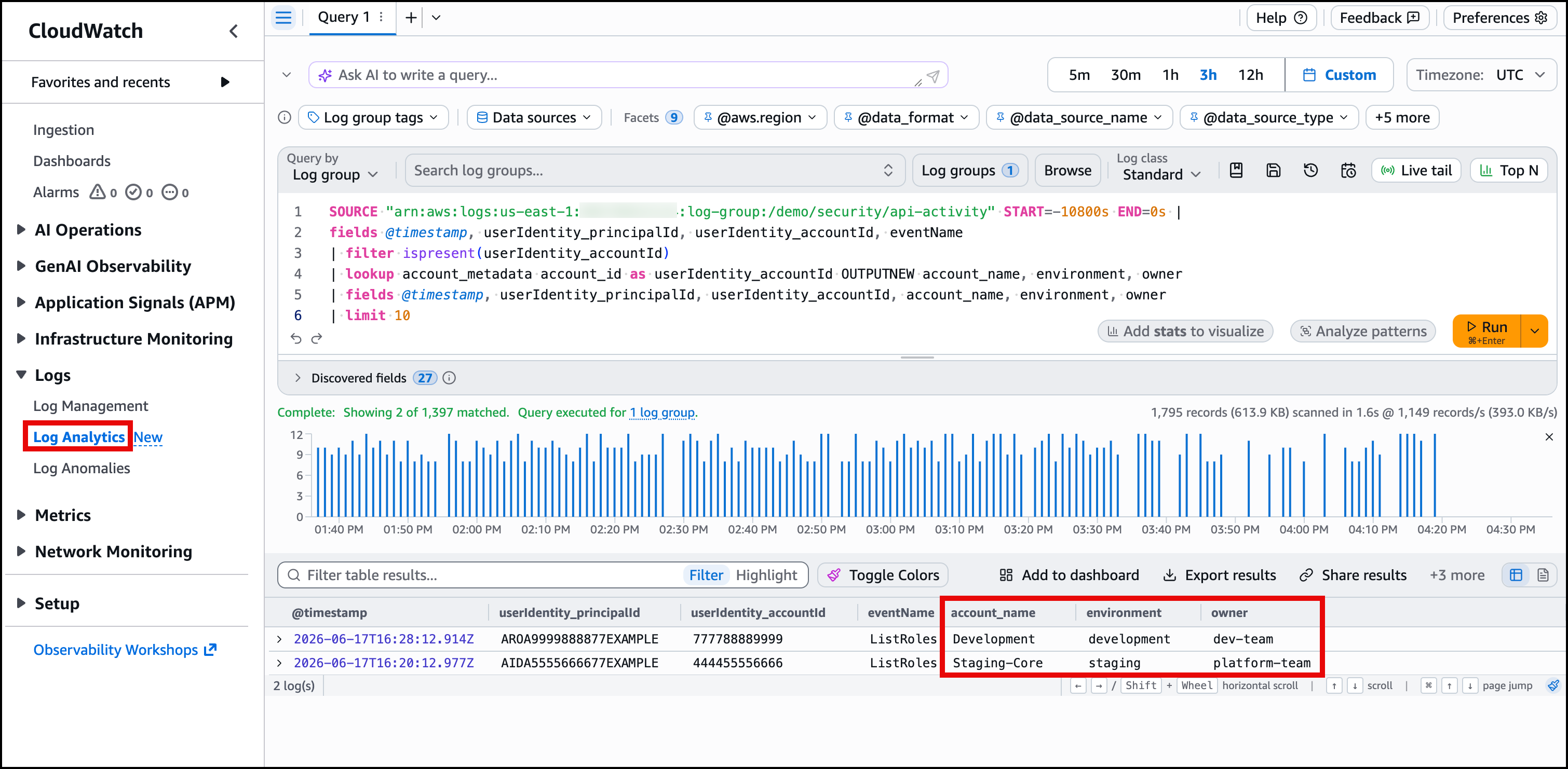Screen dimensions: 1568x769
Task: Close the histogram chart with X
Action: point(1549,437)
